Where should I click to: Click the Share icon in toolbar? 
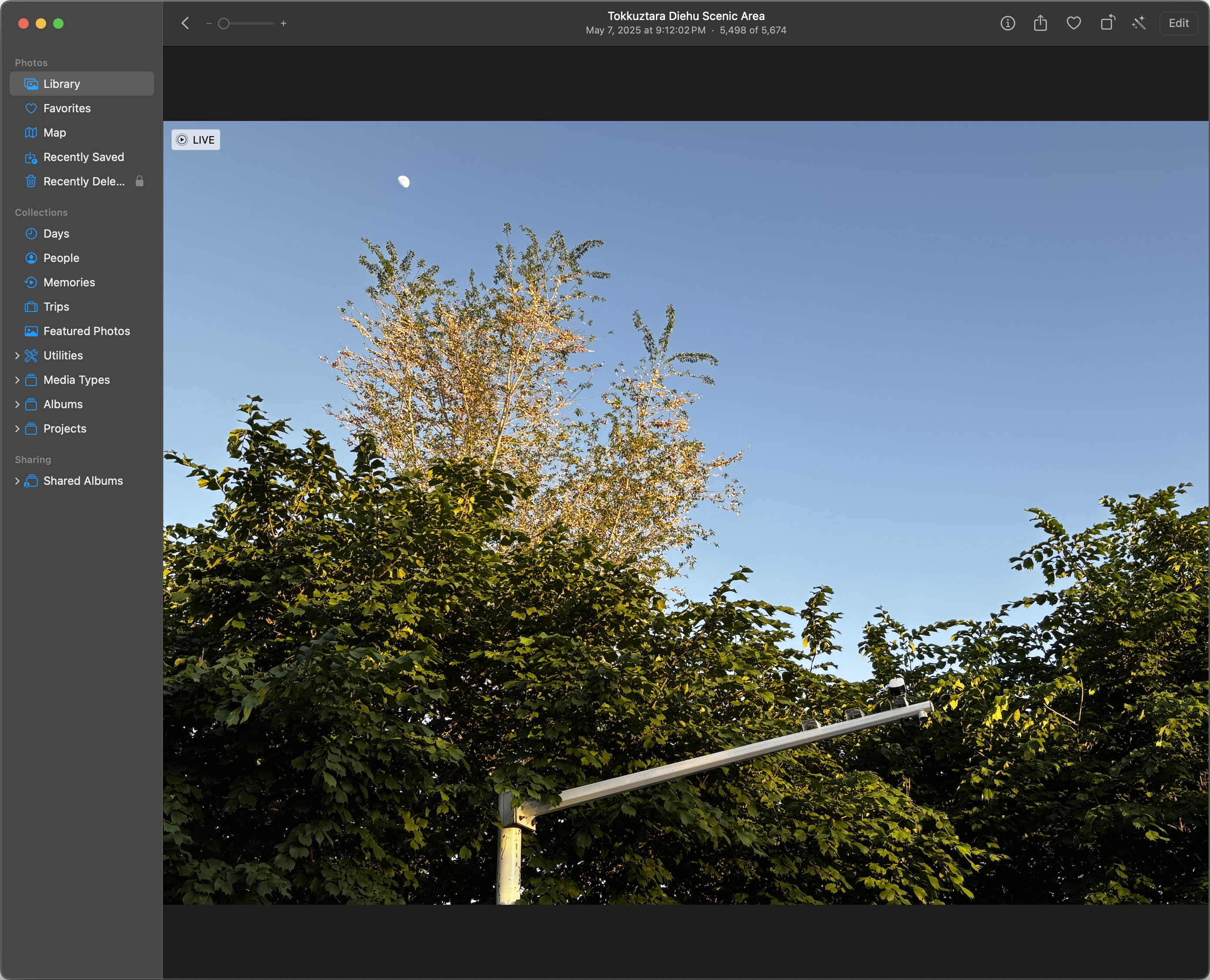point(1040,23)
